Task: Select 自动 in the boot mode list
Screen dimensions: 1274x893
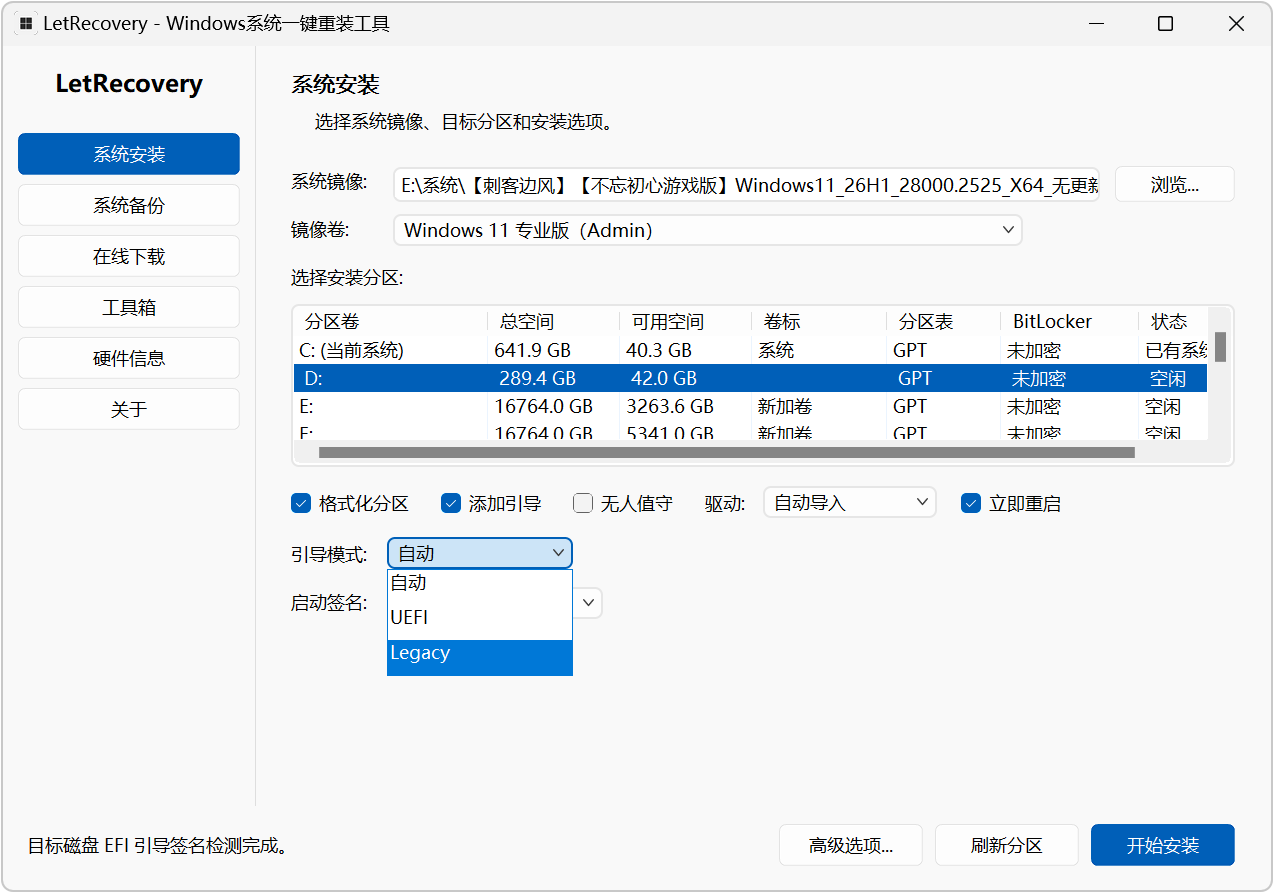Action: tap(480, 583)
